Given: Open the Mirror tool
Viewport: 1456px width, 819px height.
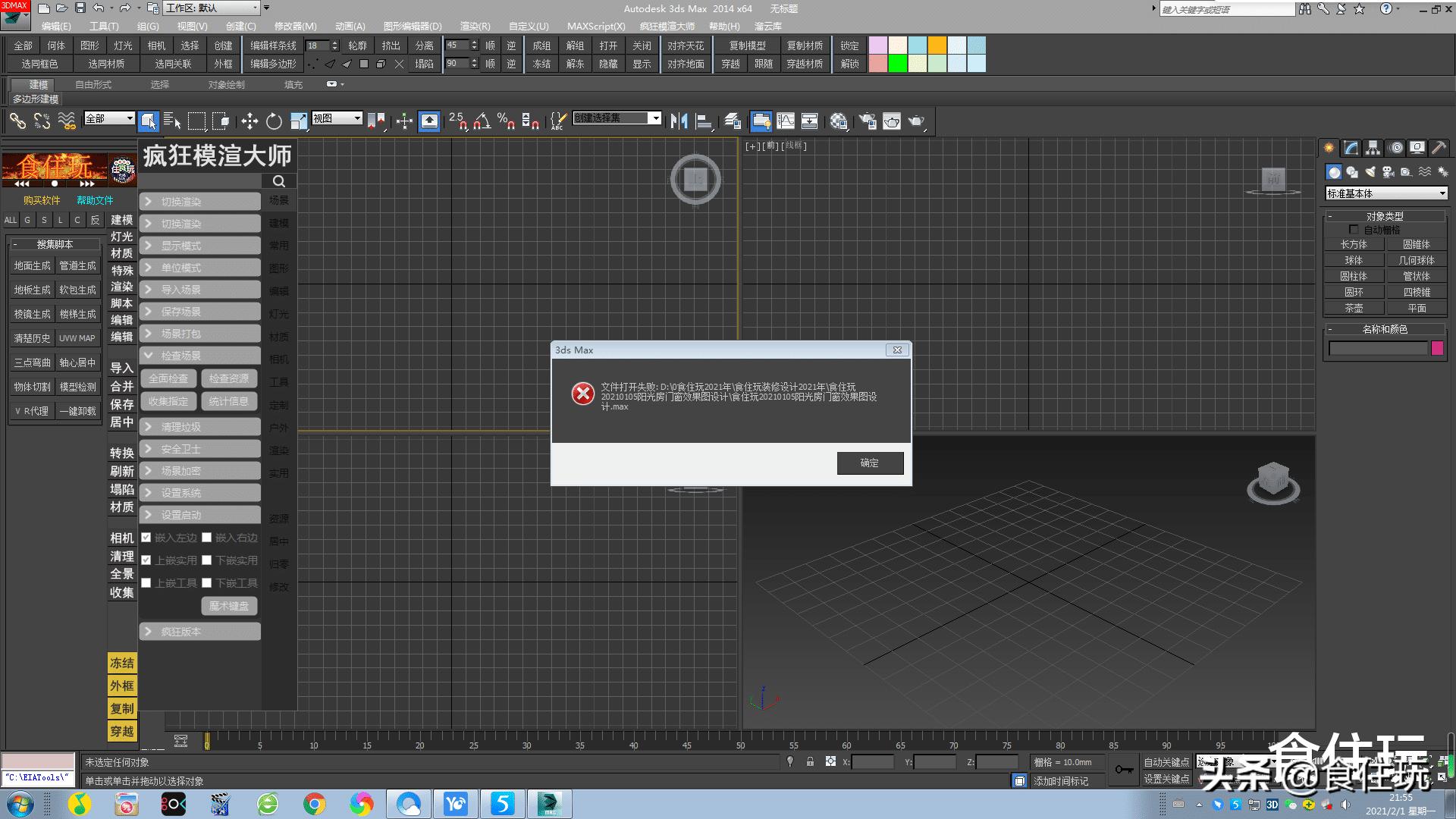Looking at the screenshot, I should [679, 121].
